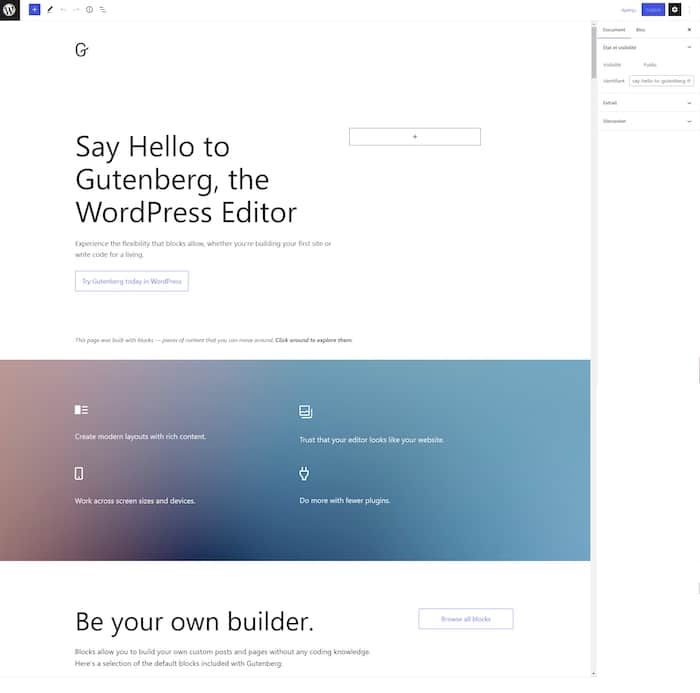Close the settings sidebar with X
Image resolution: width=700 pixels, height=693 pixels.
click(x=689, y=29)
